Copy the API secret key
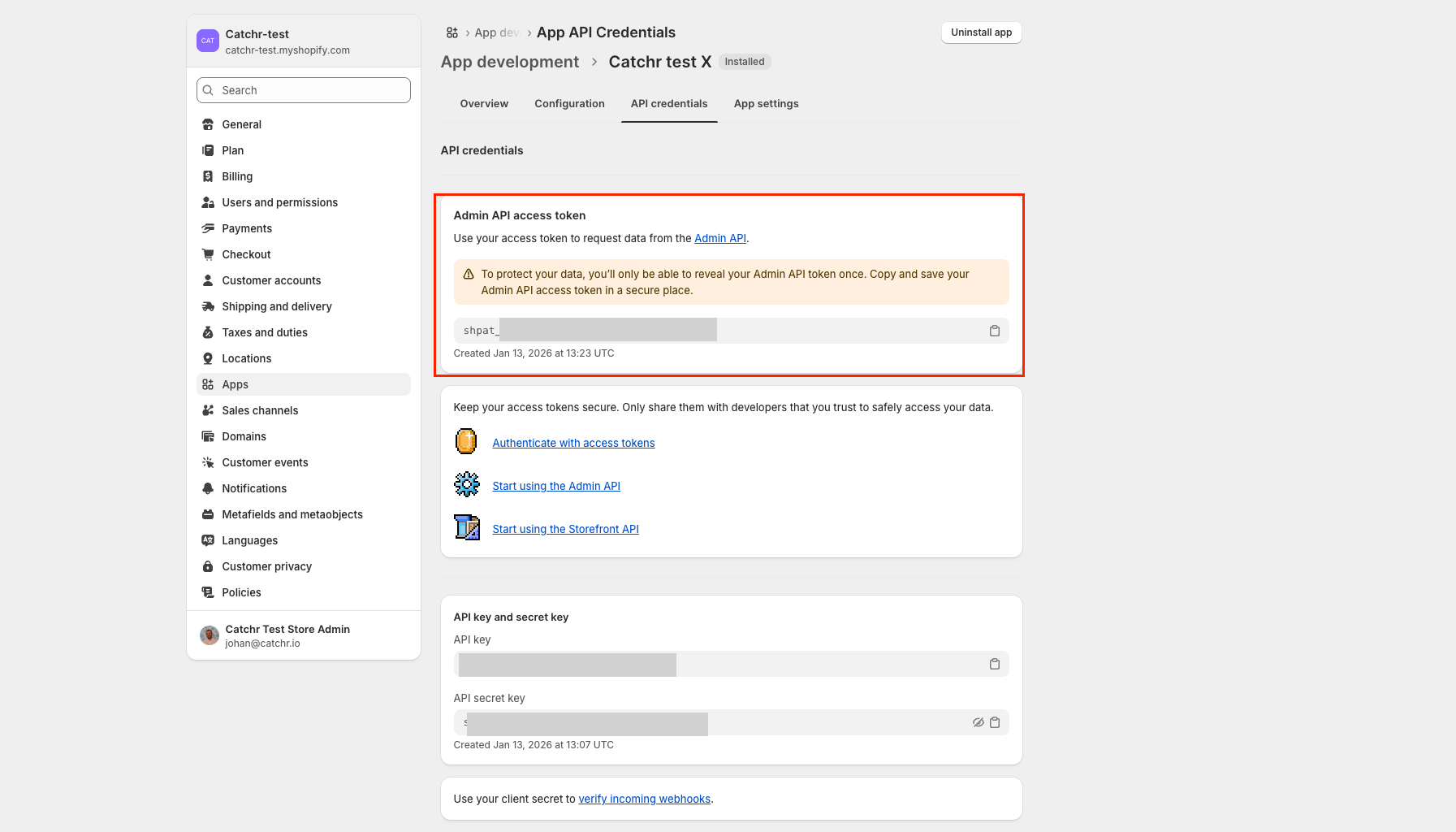Image resolution: width=1456 pixels, height=832 pixels. (x=994, y=722)
